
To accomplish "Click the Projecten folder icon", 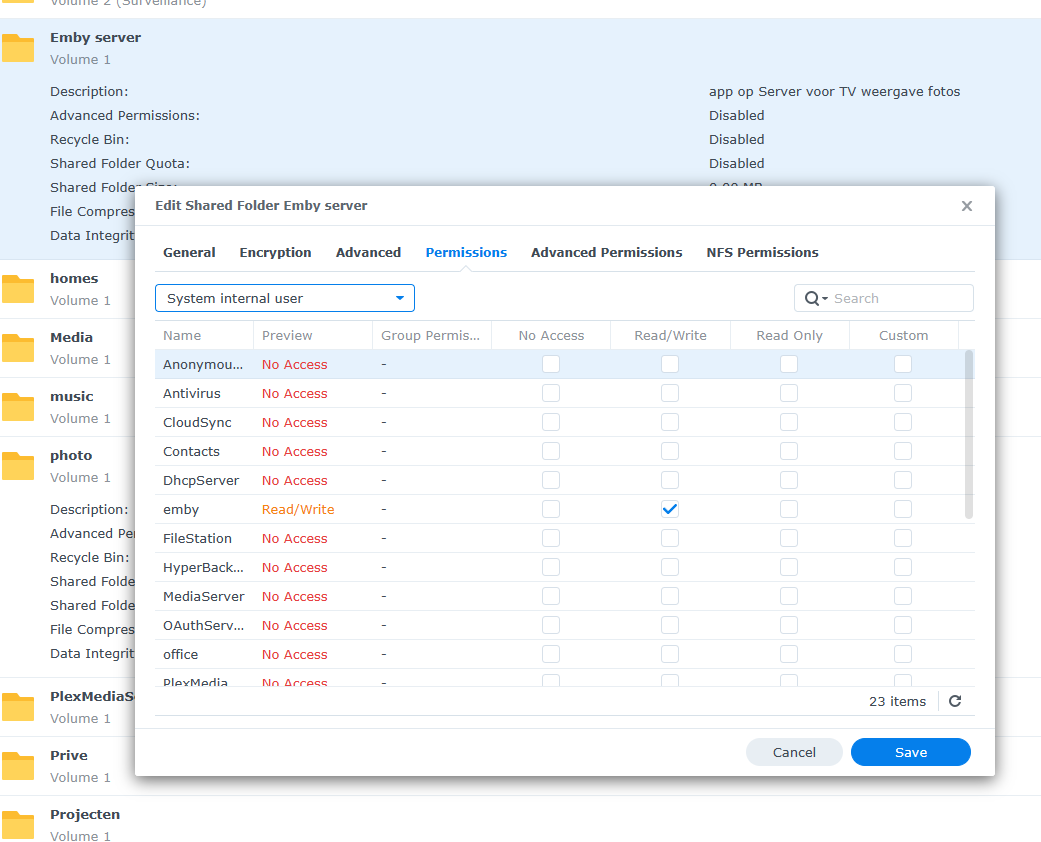I will pyautogui.click(x=18, y=824).
